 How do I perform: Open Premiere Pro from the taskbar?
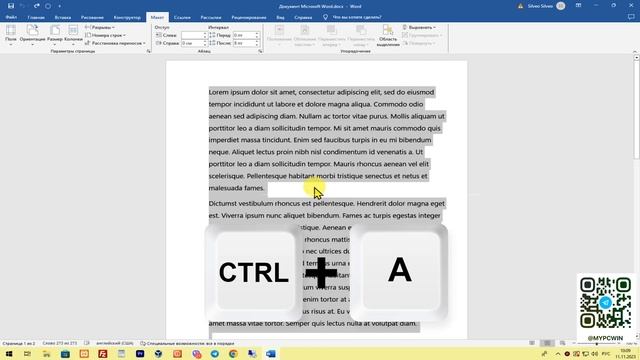[140, 354]
